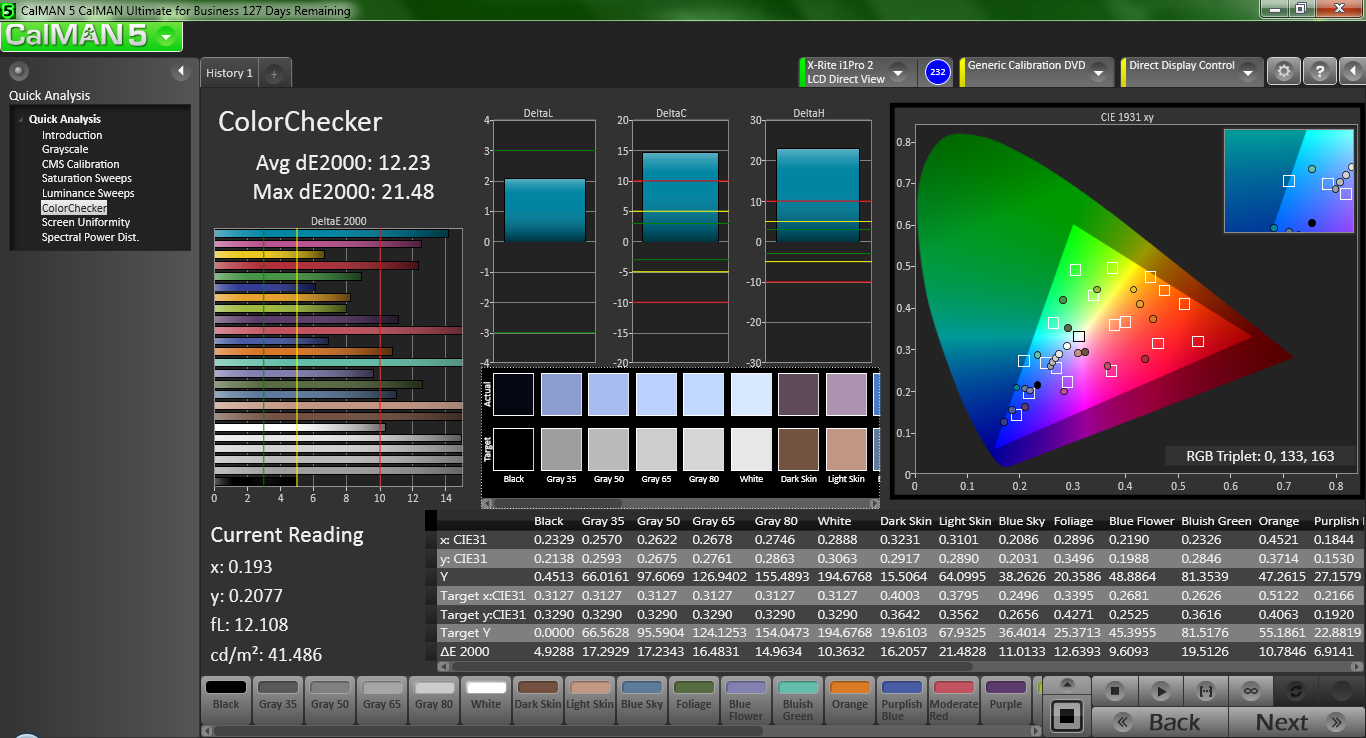Click the bracketed single-read icon
1366x738 pixels.
click(1206, 691)
